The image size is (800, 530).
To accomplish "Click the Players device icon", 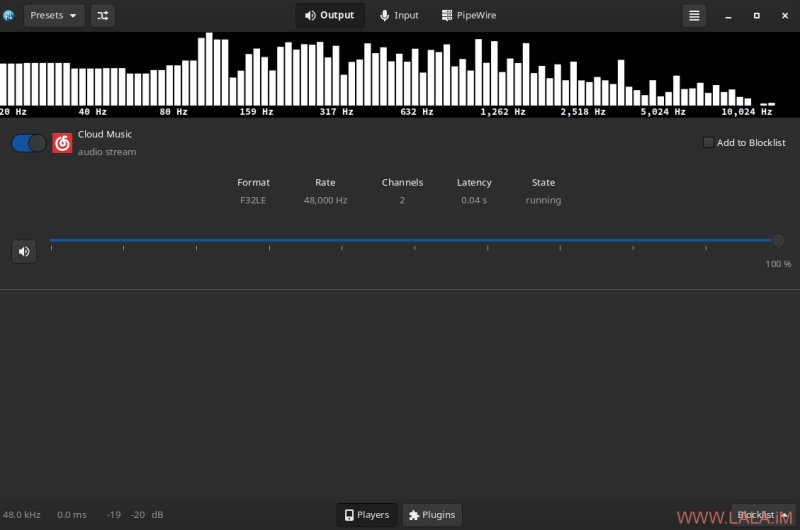I will tap(349, 515).
